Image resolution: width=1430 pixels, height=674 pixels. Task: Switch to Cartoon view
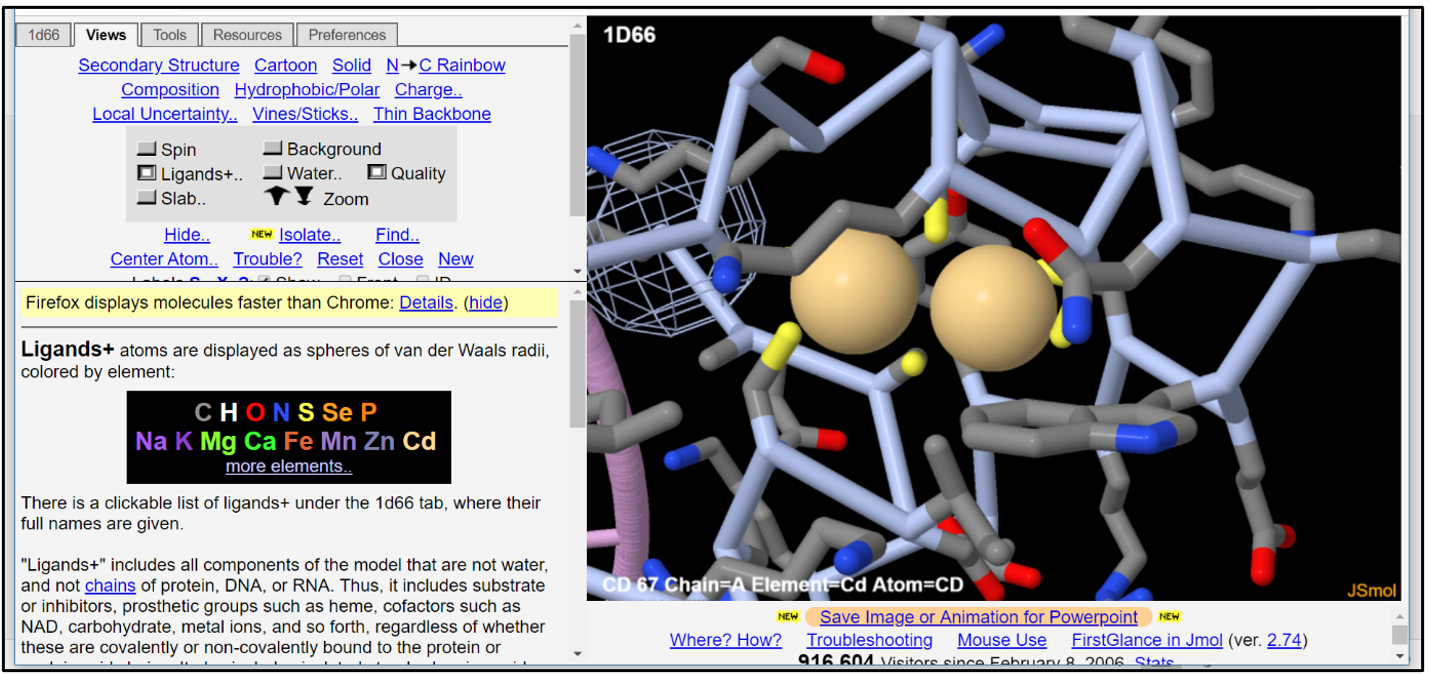click(x=286, y=65)
